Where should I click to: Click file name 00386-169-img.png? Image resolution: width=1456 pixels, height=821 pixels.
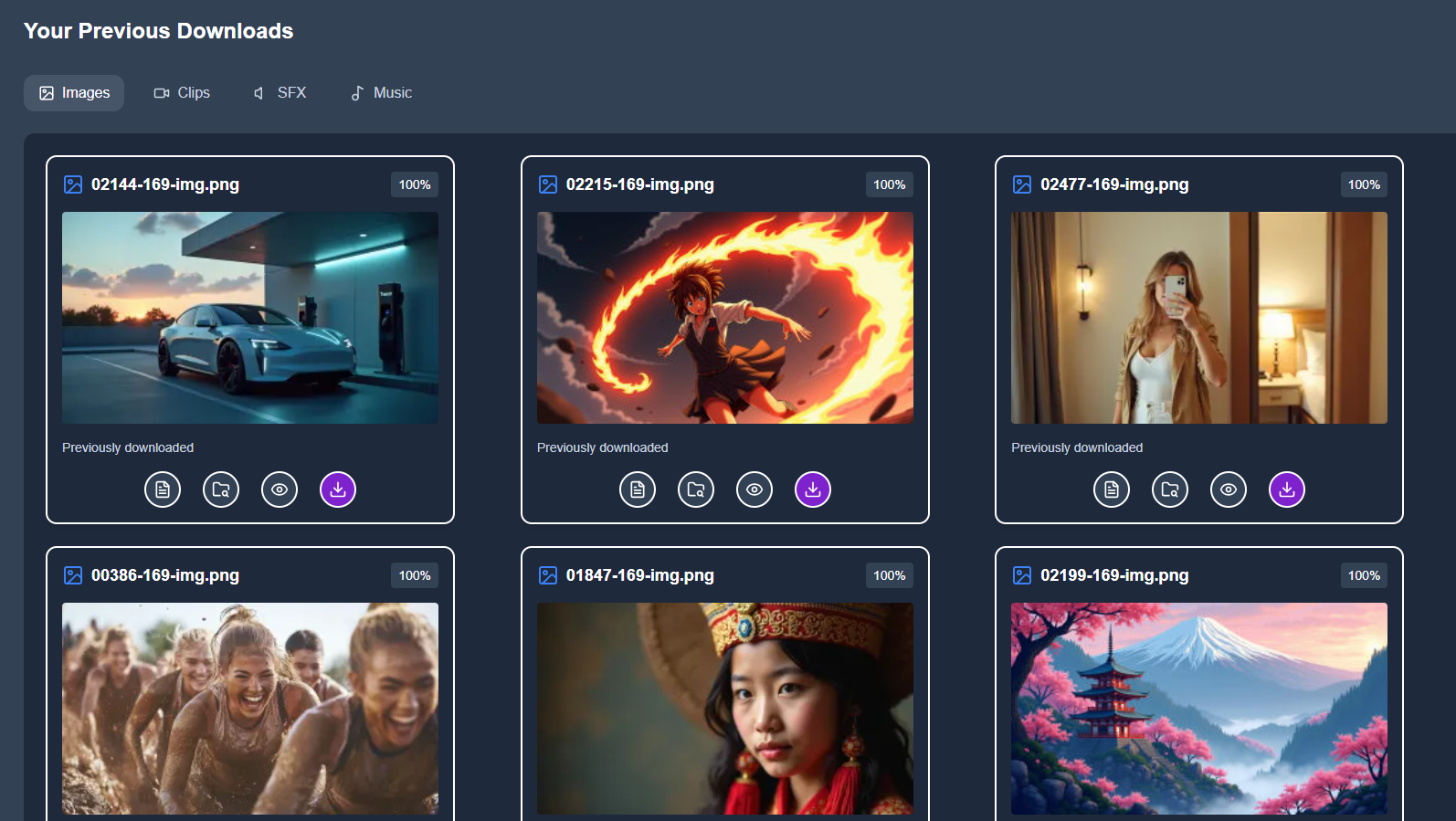tap(165, 575)
